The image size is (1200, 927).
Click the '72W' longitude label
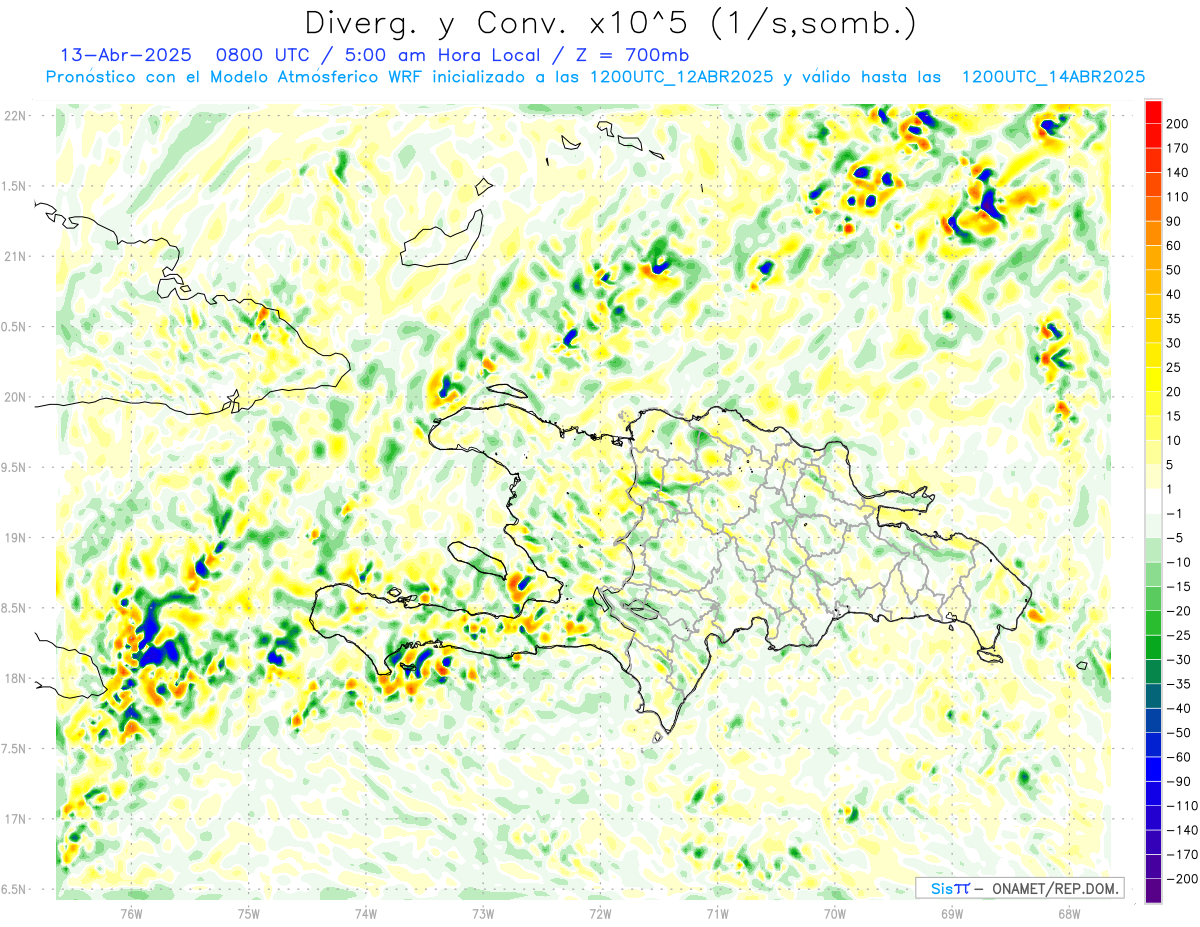600,913
